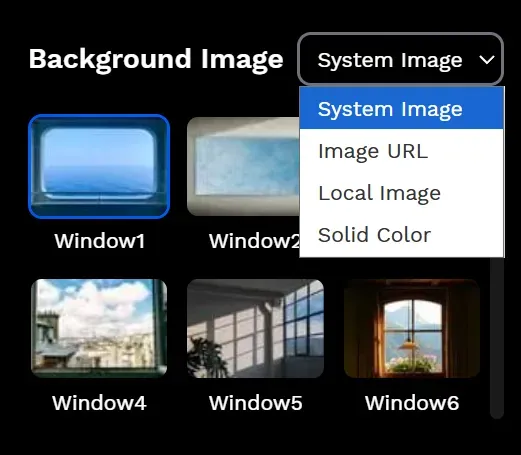Click the Window2 label text

[254, 241]
